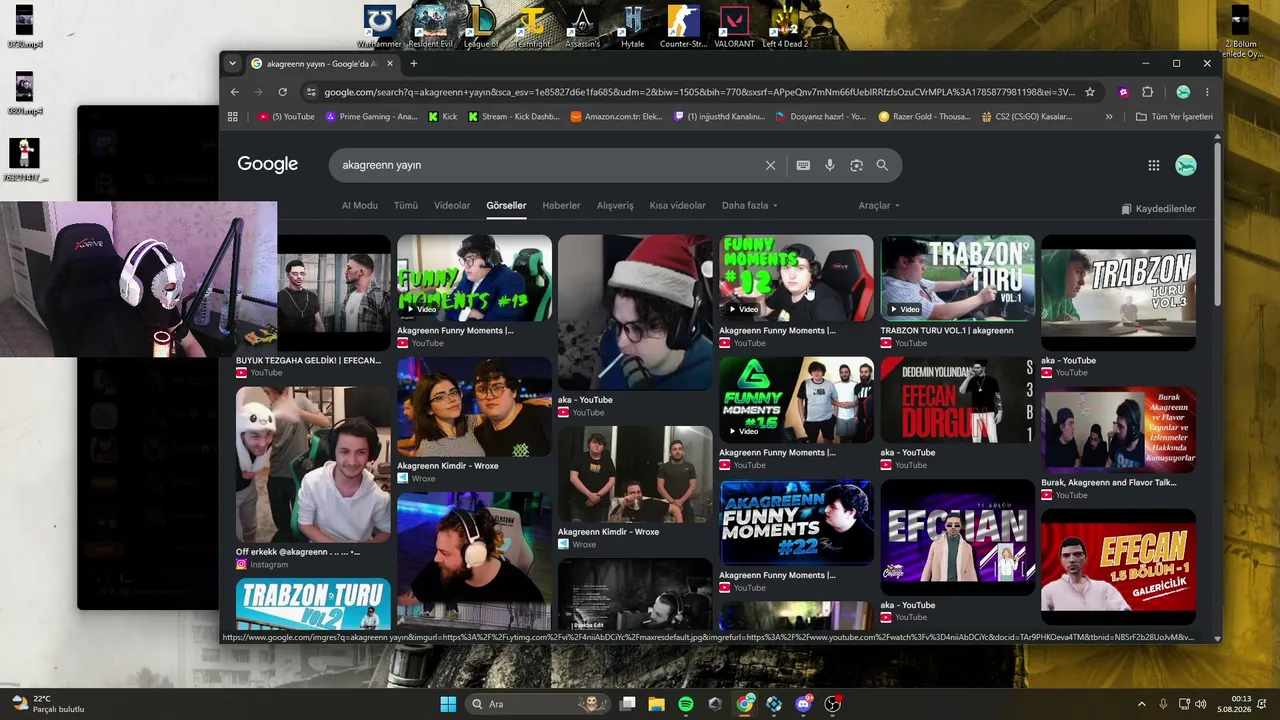Show hidden system tray icons

click(x=1142, y=704)
